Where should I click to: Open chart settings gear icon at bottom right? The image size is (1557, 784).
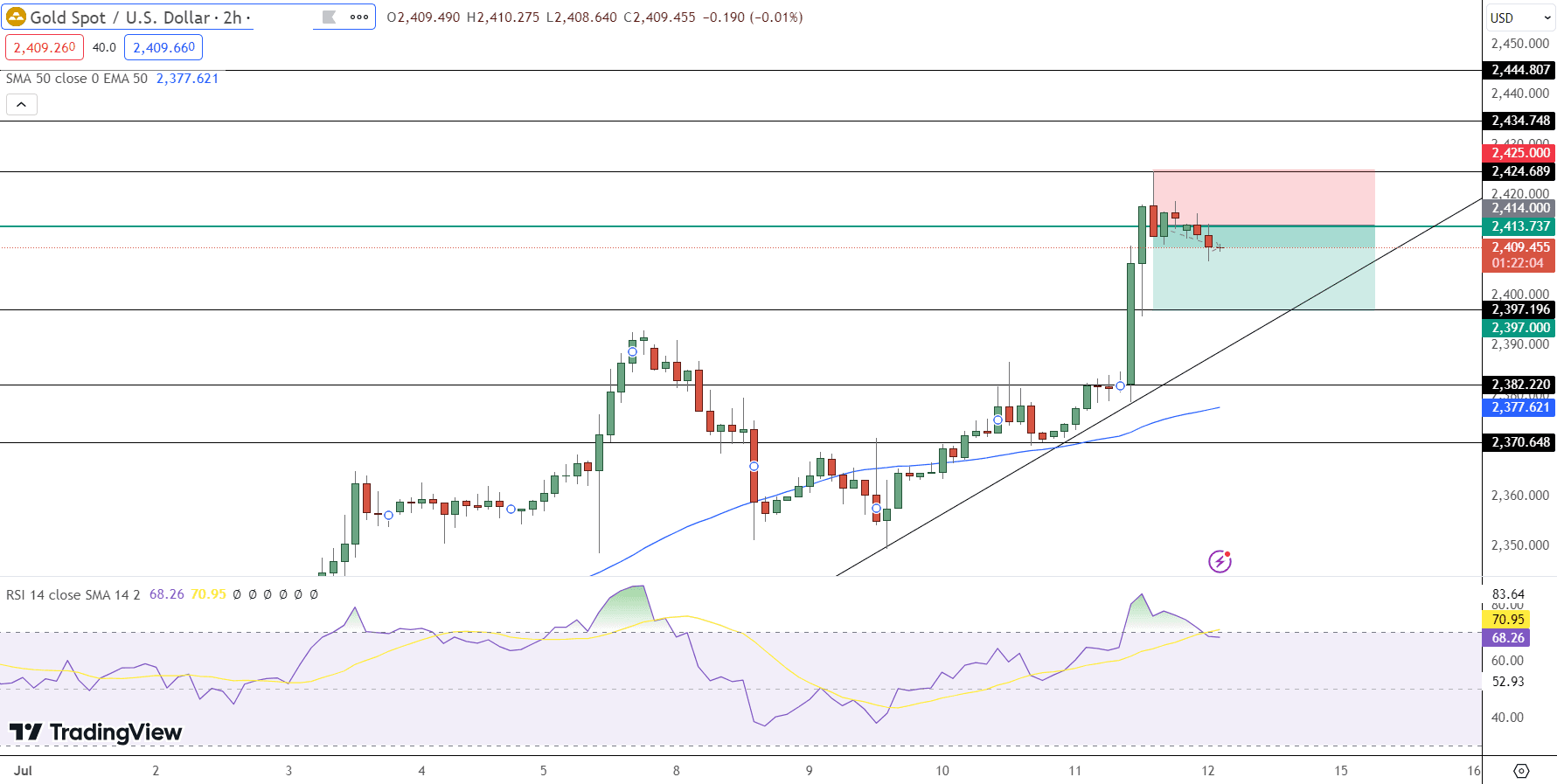[1521, 771]
